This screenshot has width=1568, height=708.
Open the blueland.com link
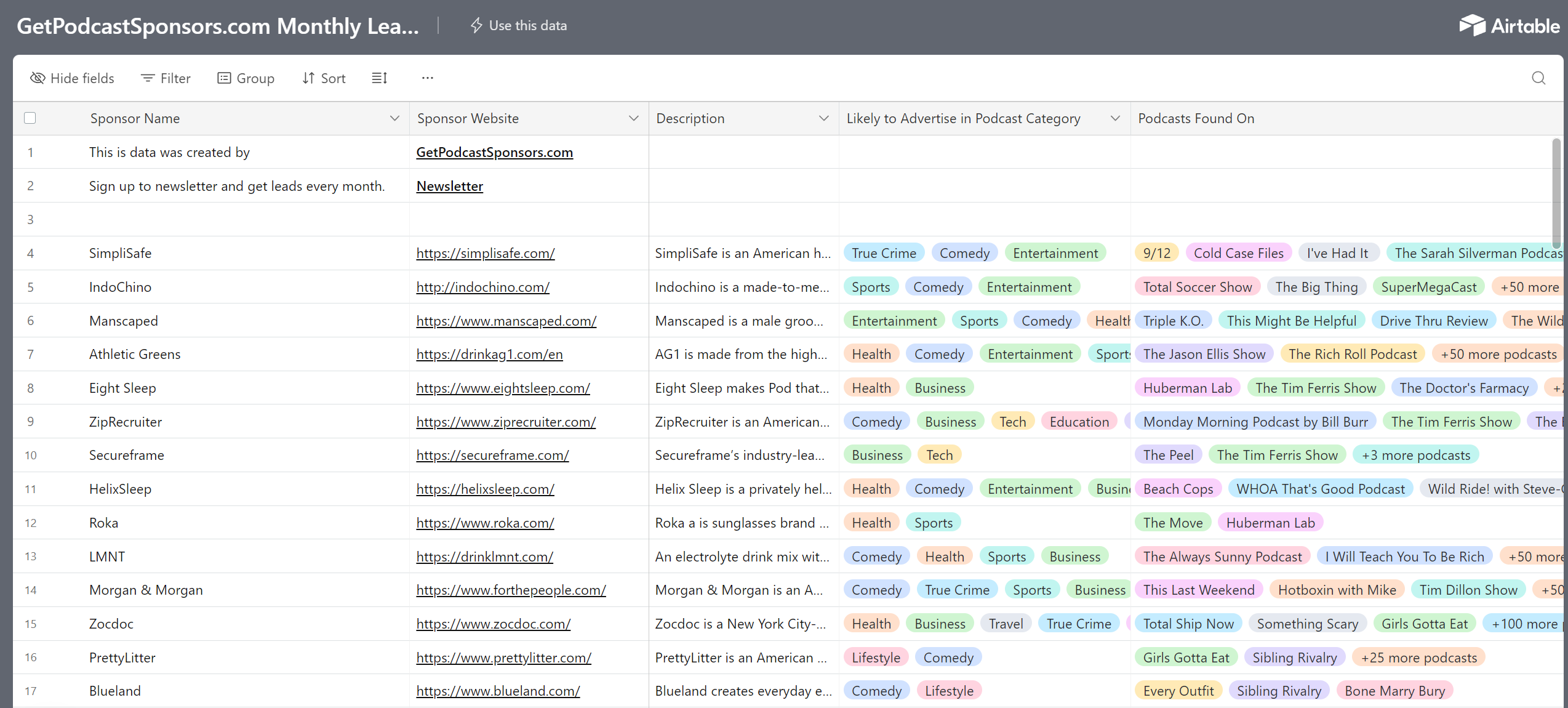[498, 691]
